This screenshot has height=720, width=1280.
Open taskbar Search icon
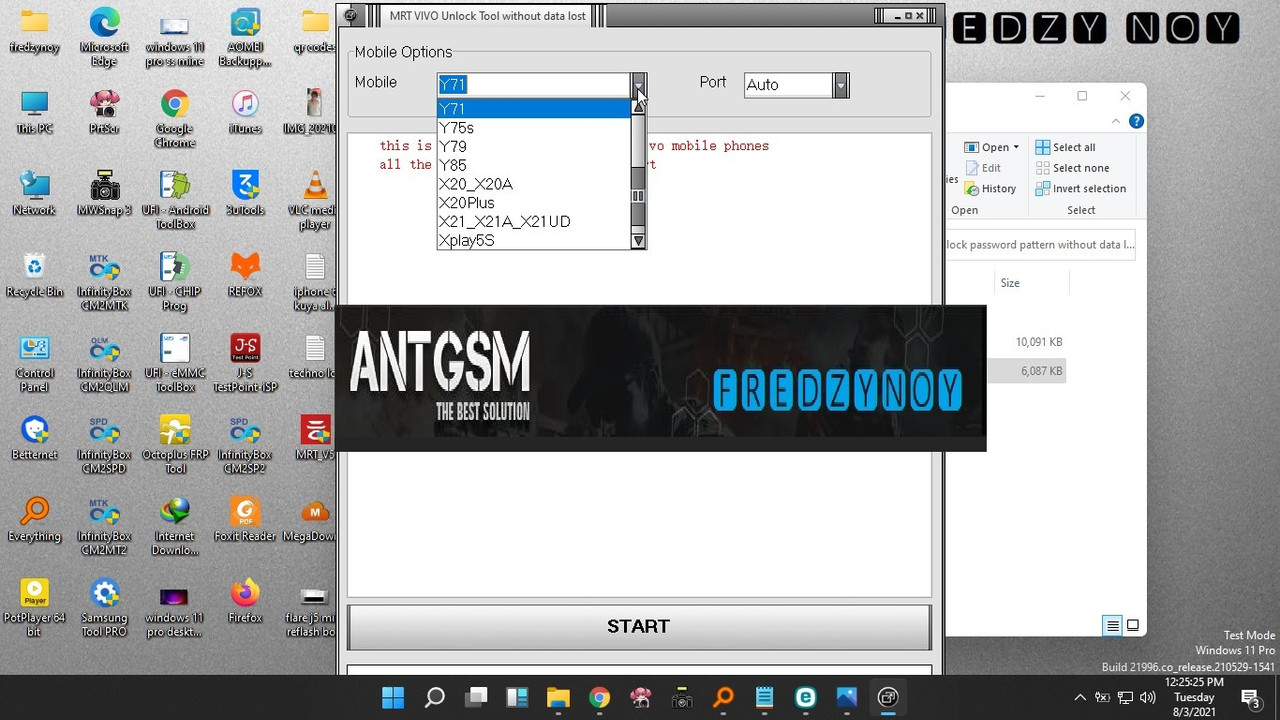(x=435, y=698)
